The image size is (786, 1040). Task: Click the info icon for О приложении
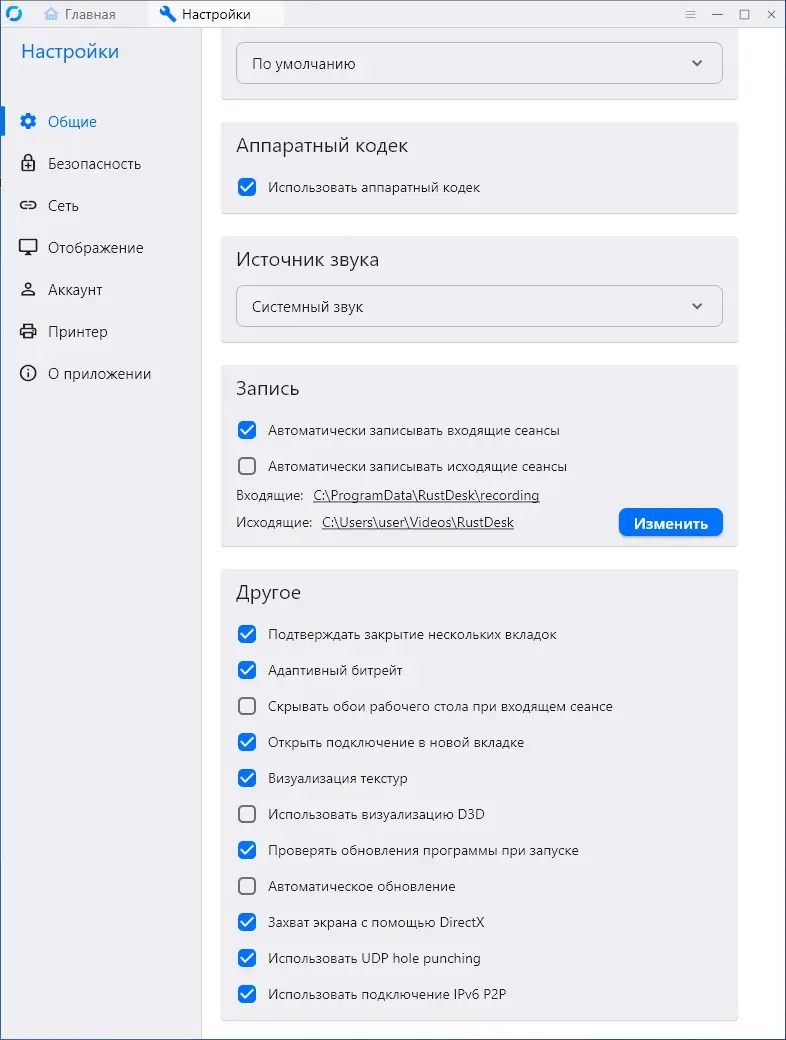point(28,374)
